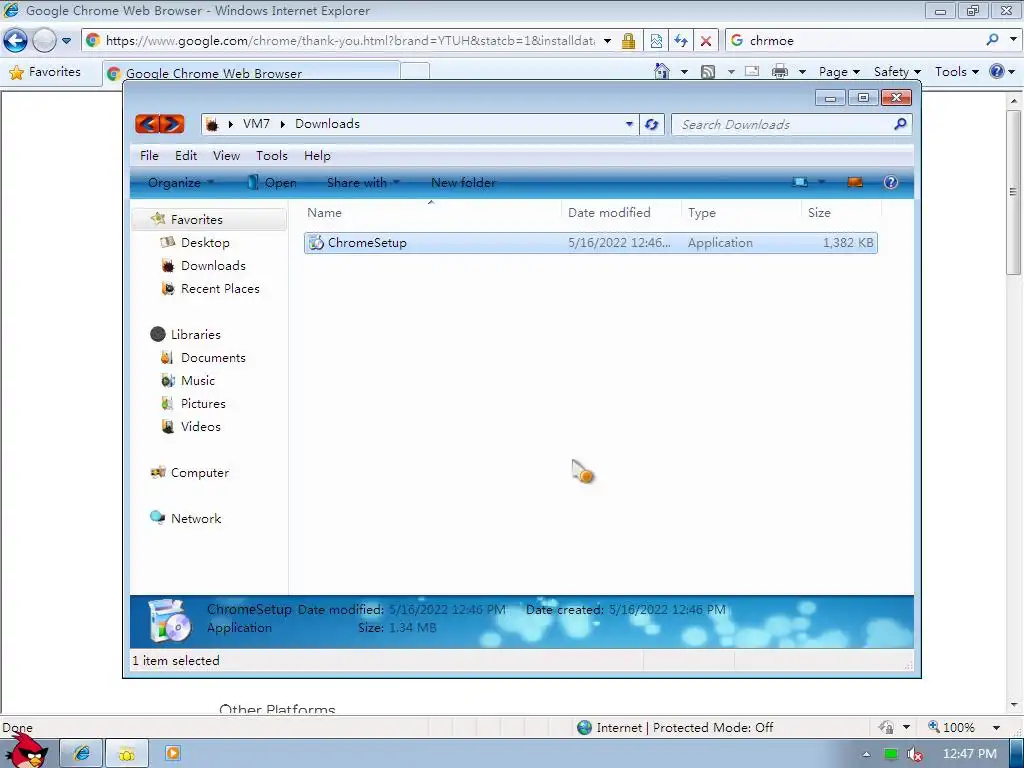Screen dimensions: 1024x768
Task: Open the View menu in Explorer
Action: click(x=226, y=155)
